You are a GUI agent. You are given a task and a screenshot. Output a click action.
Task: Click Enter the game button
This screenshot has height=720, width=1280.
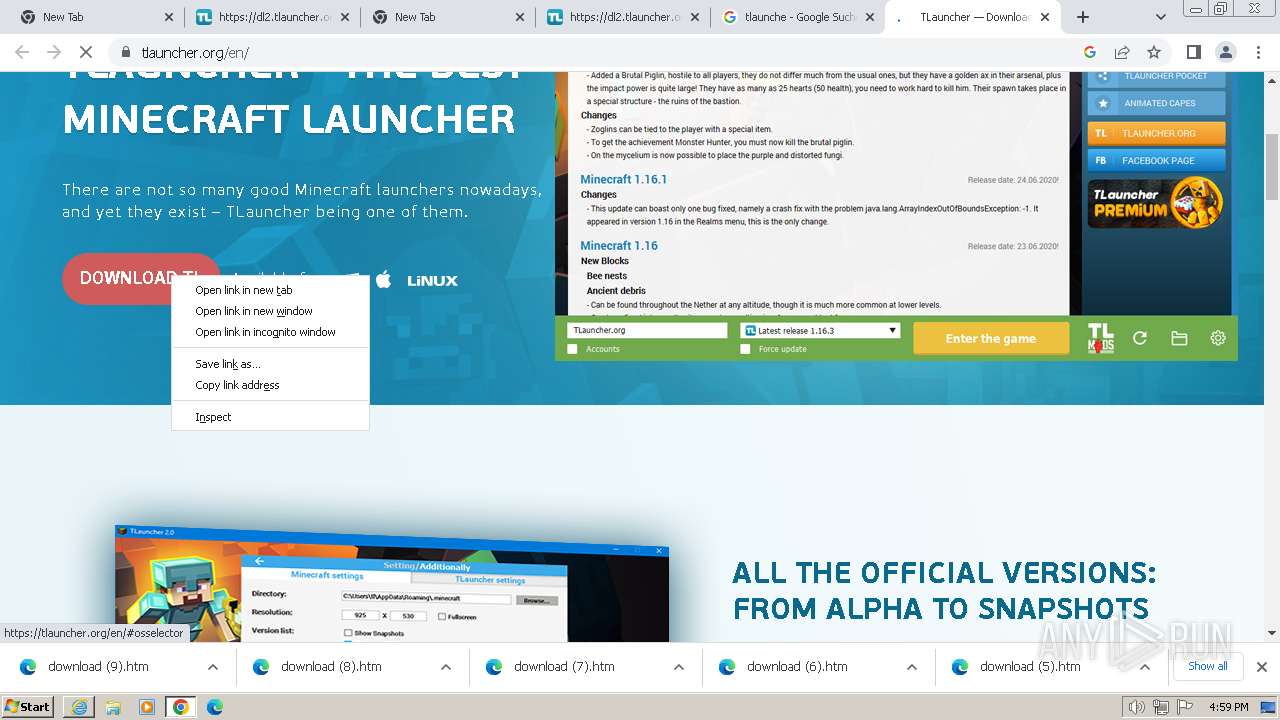pyautogui.click(x=990, y=338)
